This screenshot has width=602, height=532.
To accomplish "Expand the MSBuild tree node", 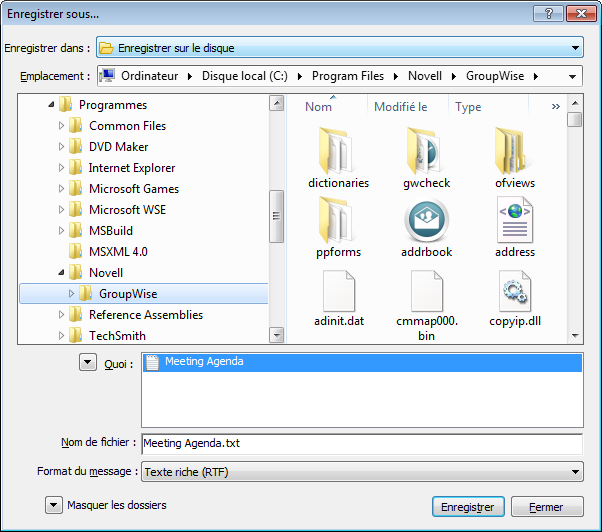I will pyautogui.click(x=61, y=230).
